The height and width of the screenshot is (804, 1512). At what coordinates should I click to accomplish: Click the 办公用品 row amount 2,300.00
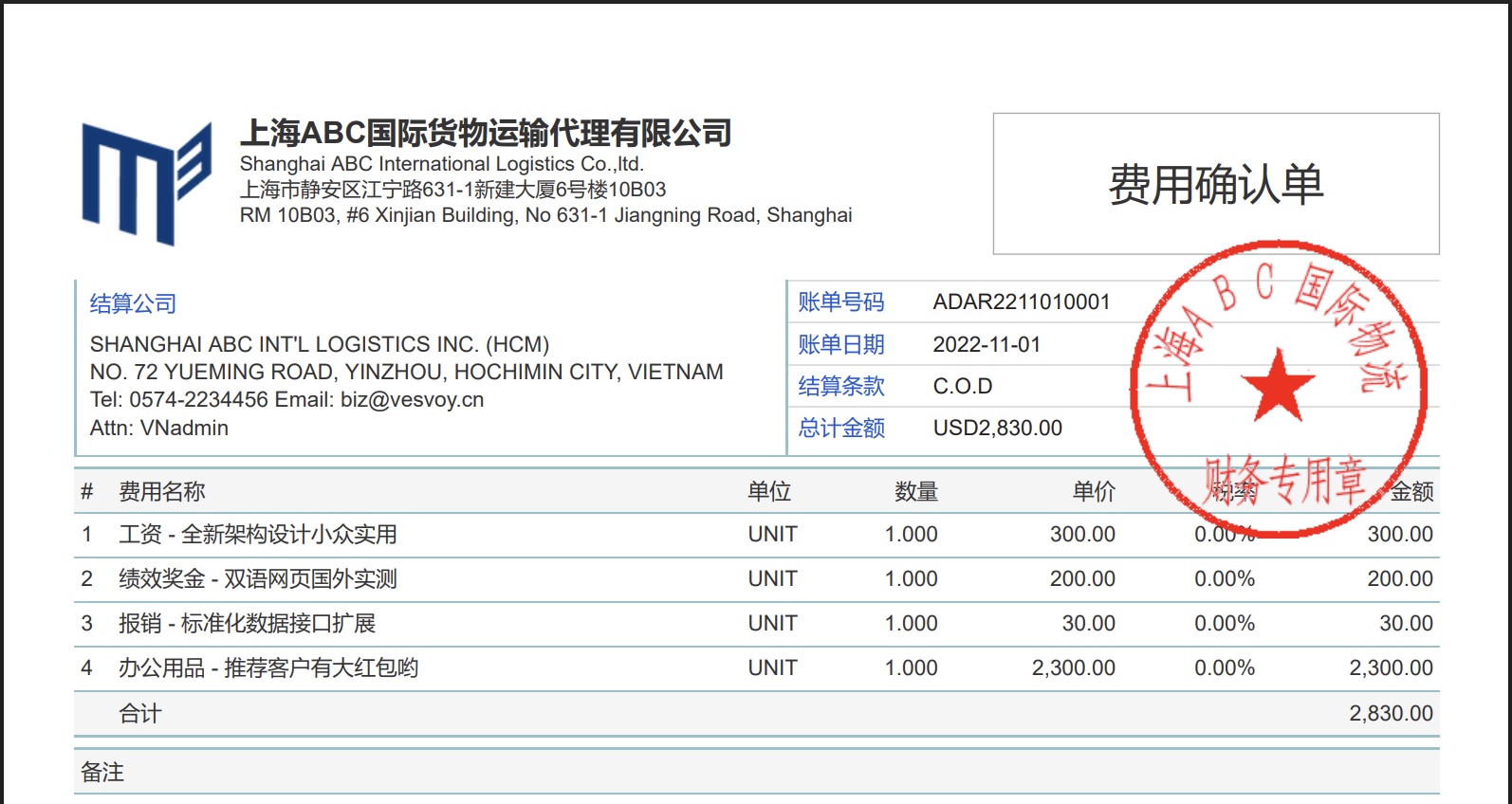1391,668
